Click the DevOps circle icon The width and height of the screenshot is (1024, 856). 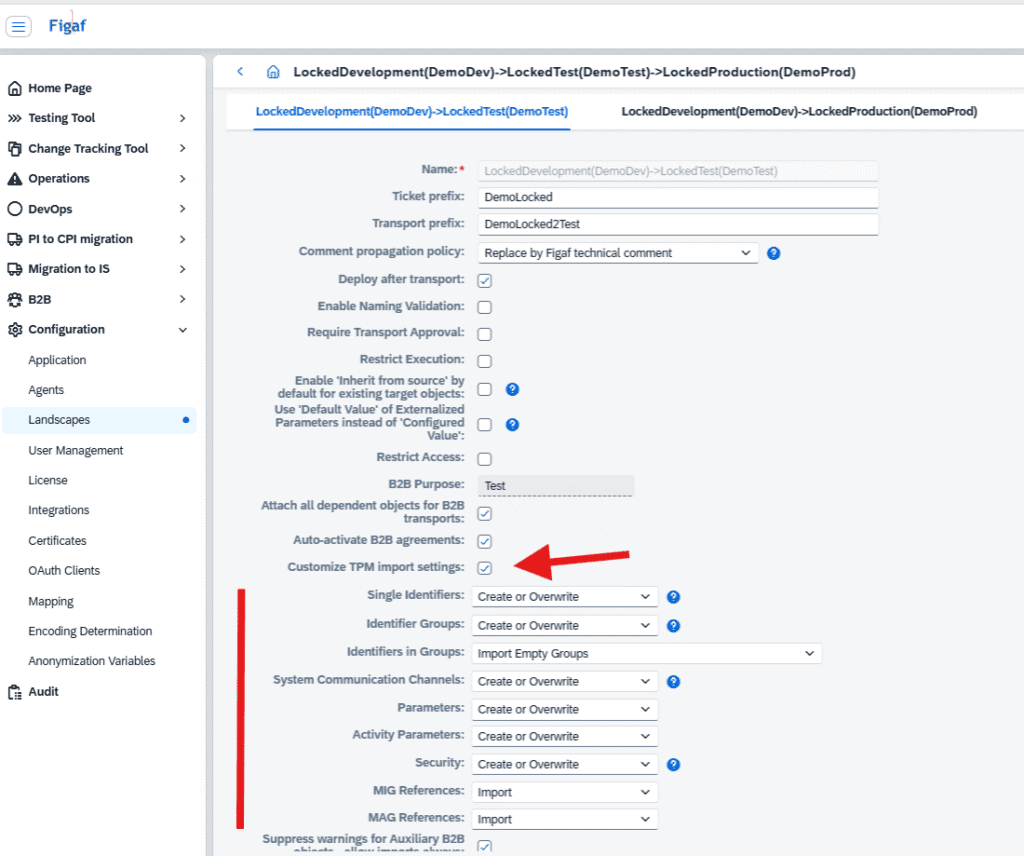pyautogui.click(x=14, y=209)
